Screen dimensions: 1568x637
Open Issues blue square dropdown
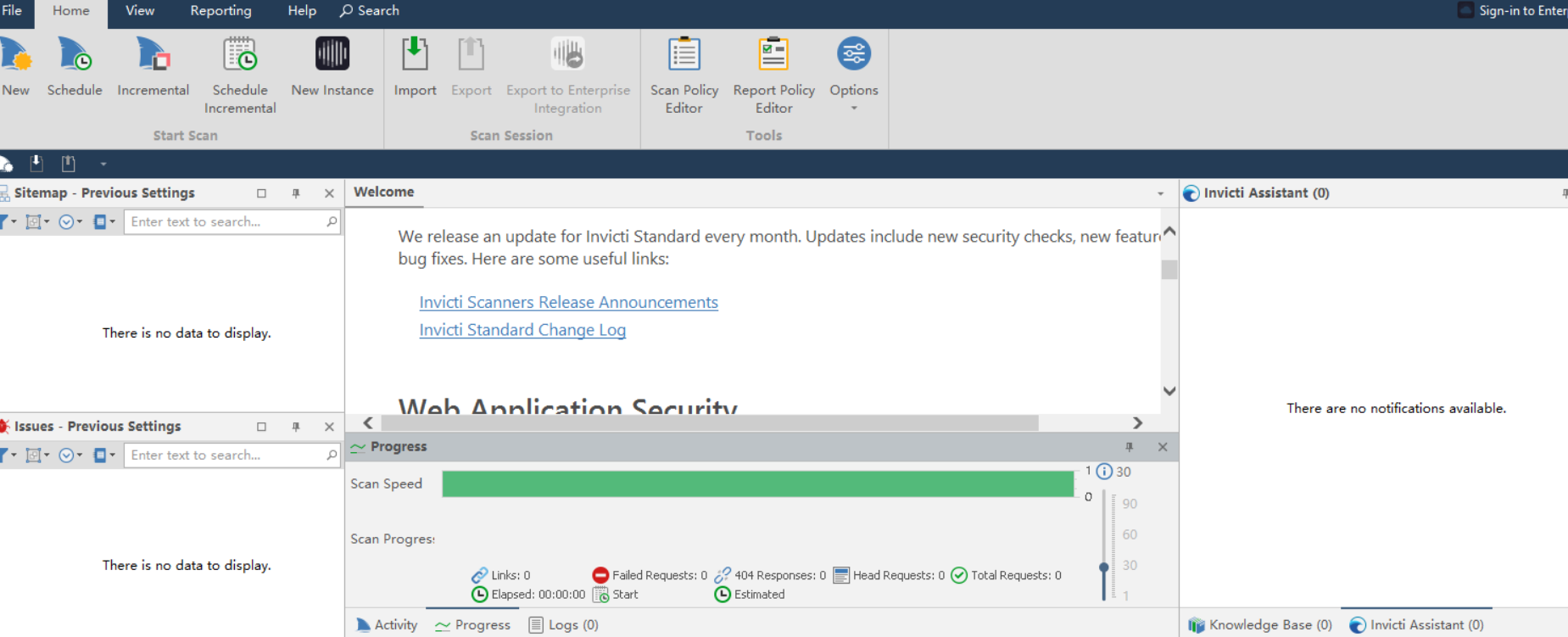[x=103, y=455]
